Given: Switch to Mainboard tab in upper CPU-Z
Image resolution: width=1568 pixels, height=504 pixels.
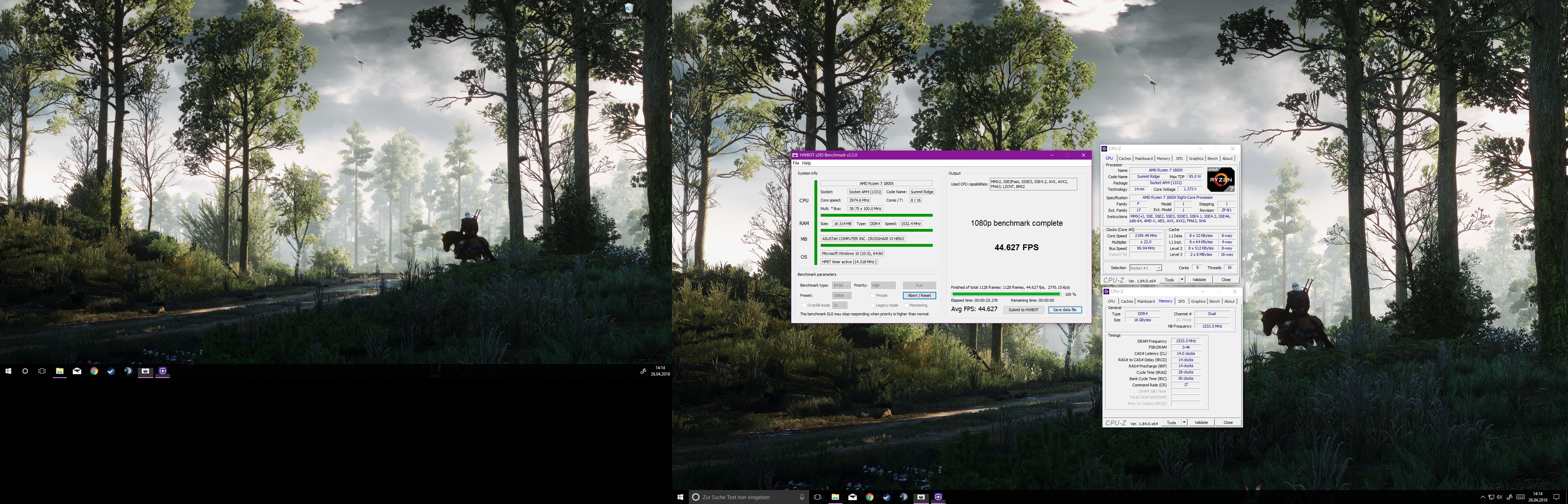Looking at the screenshot, I should point(1144,158).
